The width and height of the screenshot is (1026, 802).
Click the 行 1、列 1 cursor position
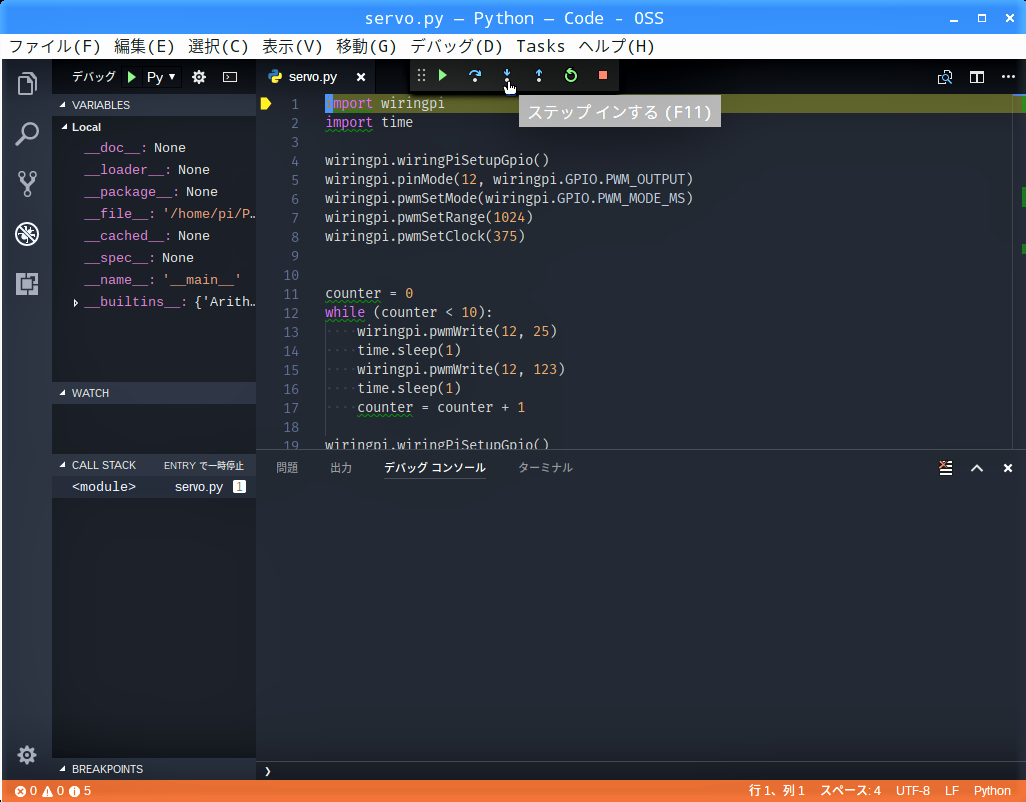pos(777,791)
